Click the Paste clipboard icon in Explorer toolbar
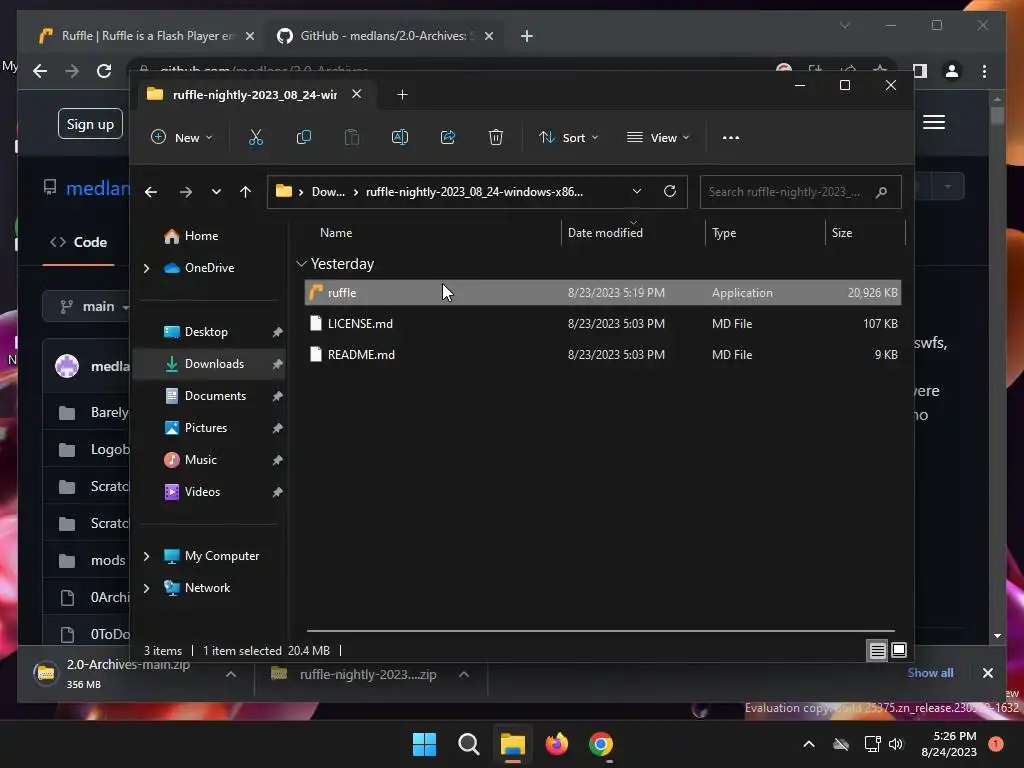The width and height of the screenshot is (1024, 768). point(351,137)
